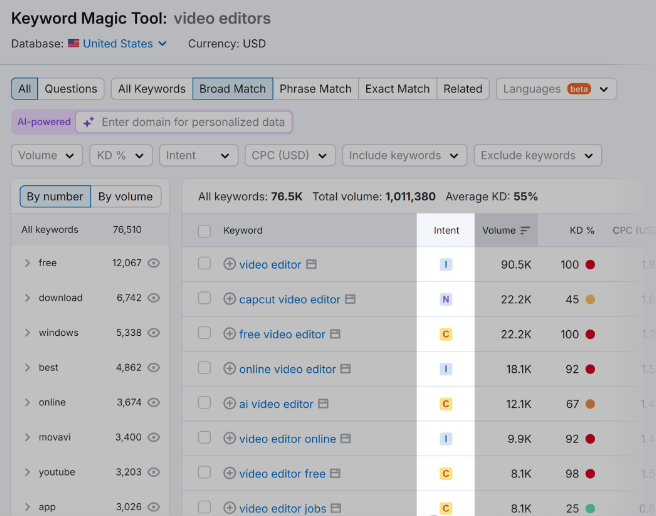This screenshot has width=656, height=516.
Task: Select the Questions tab
Action: pyautogui.click(x=71, y=89)
